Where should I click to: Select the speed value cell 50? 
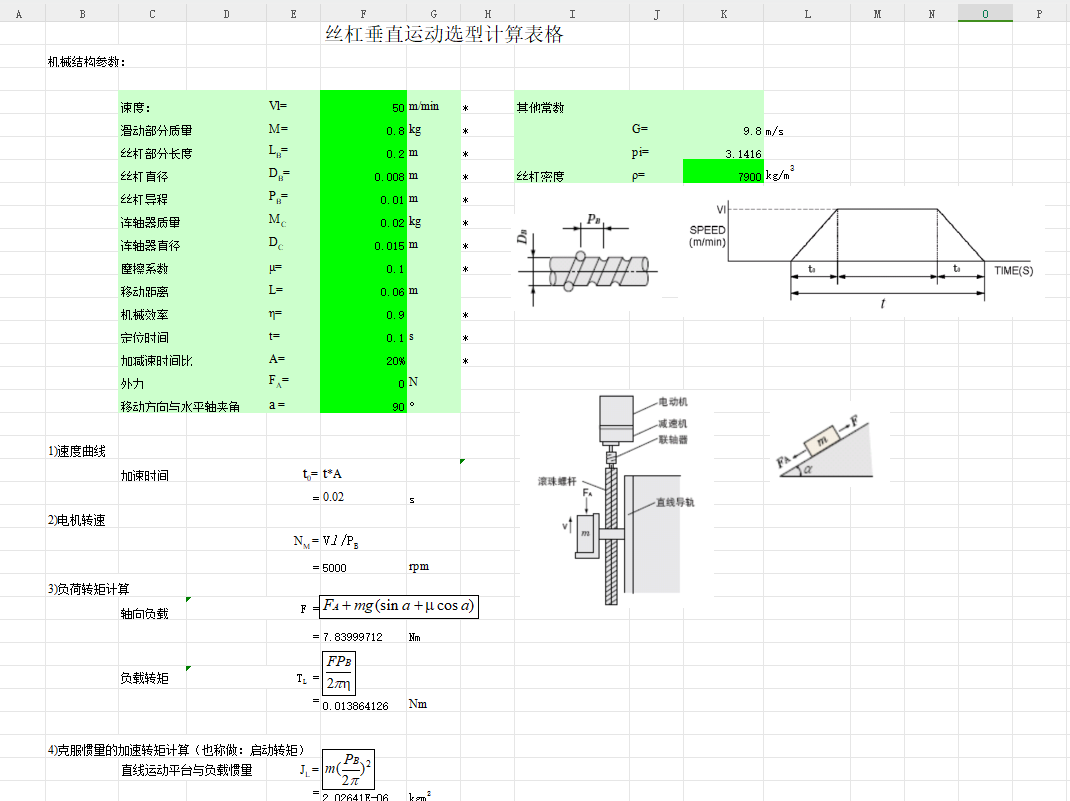pyautogui.click(x=363, y=102)
